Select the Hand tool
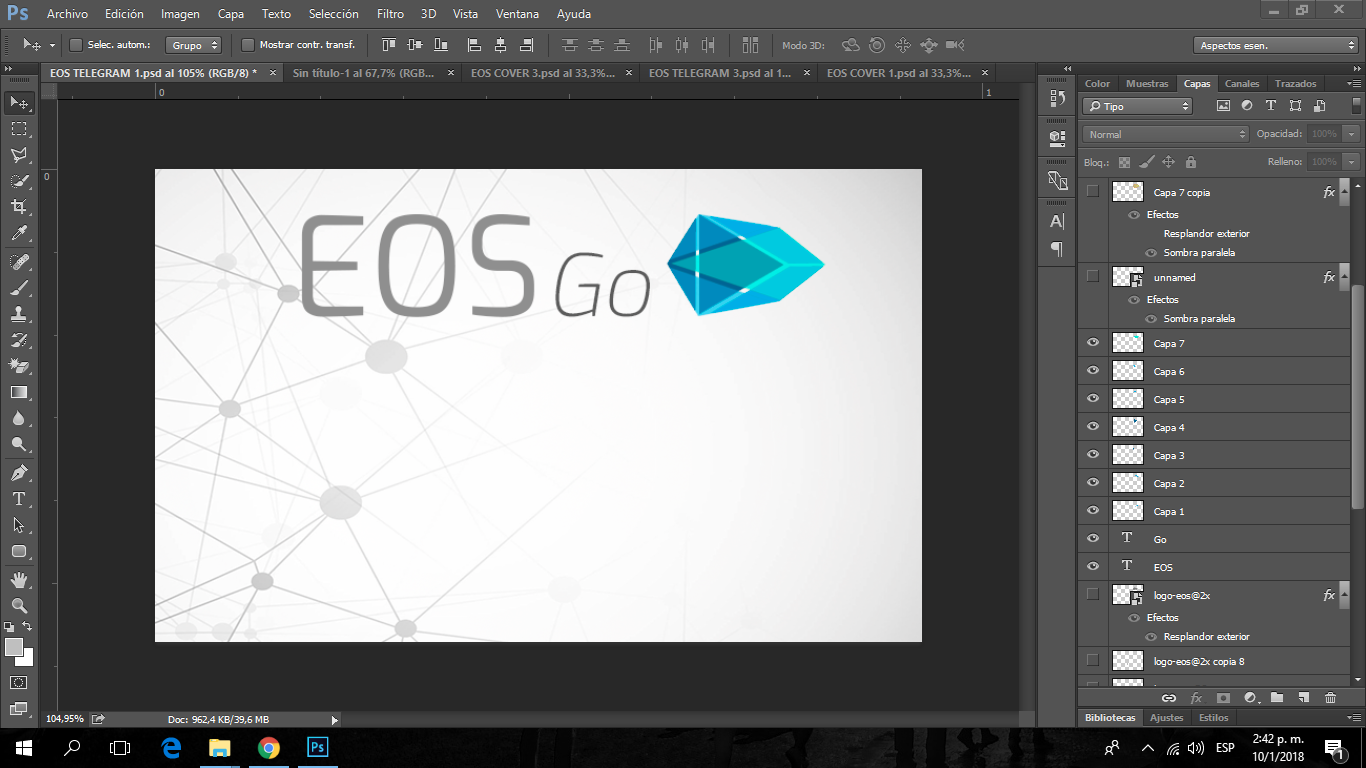 tap(19, 580)
